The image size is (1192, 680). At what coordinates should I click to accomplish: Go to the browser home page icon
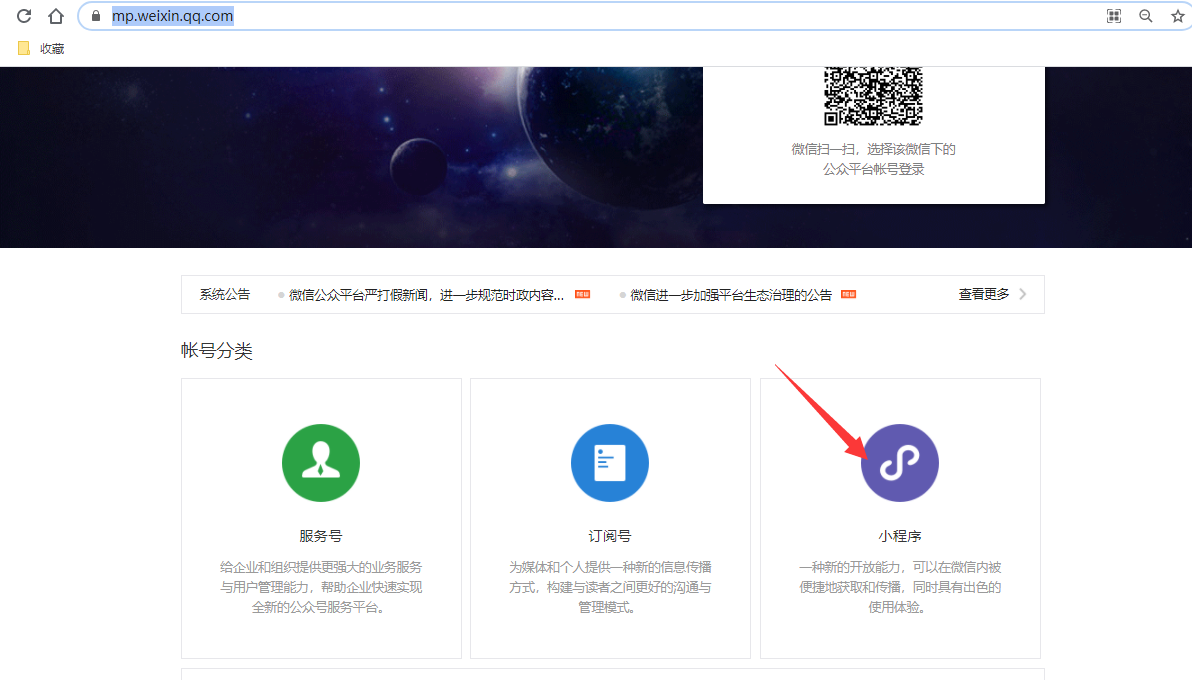tap(55, 16)
